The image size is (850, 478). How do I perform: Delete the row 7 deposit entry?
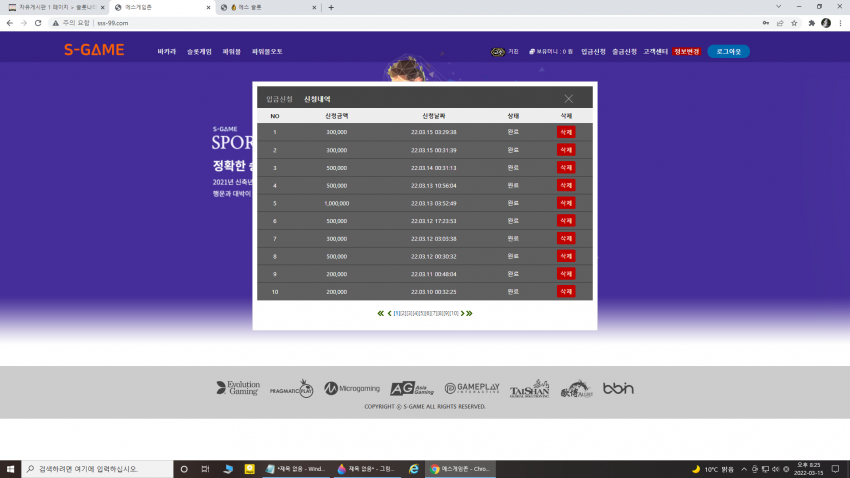[x=566, y=238]
